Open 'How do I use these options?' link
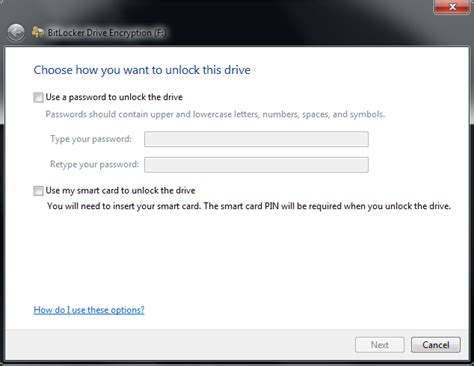Image resolution: width=474 pixels, height=366 pixels. [x=89, y=310]
